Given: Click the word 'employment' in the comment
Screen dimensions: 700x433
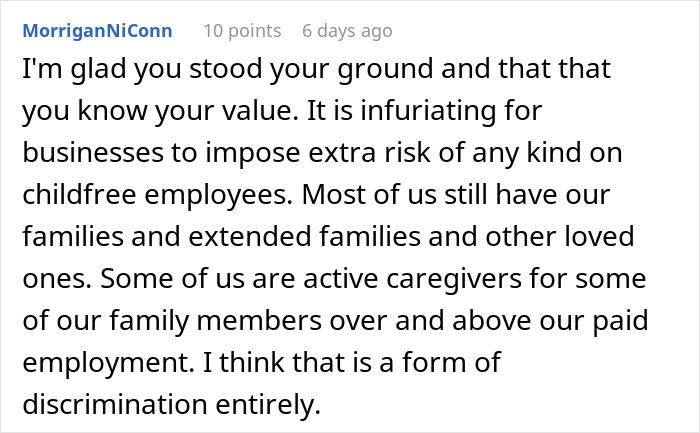Looking at the screenshot, I should (x=105, y=362).
